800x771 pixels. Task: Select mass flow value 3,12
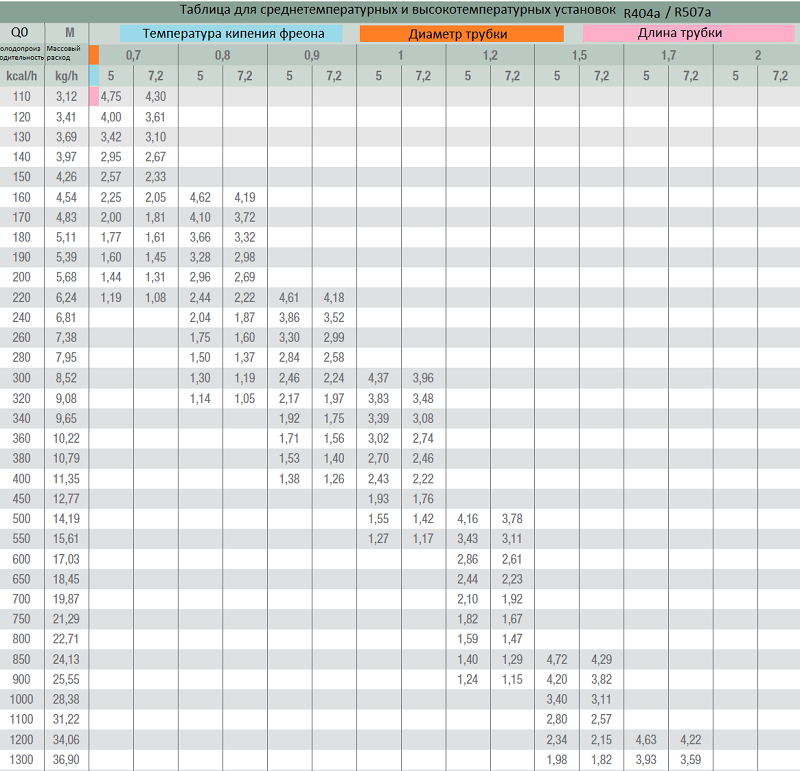[x=66, y=96]
